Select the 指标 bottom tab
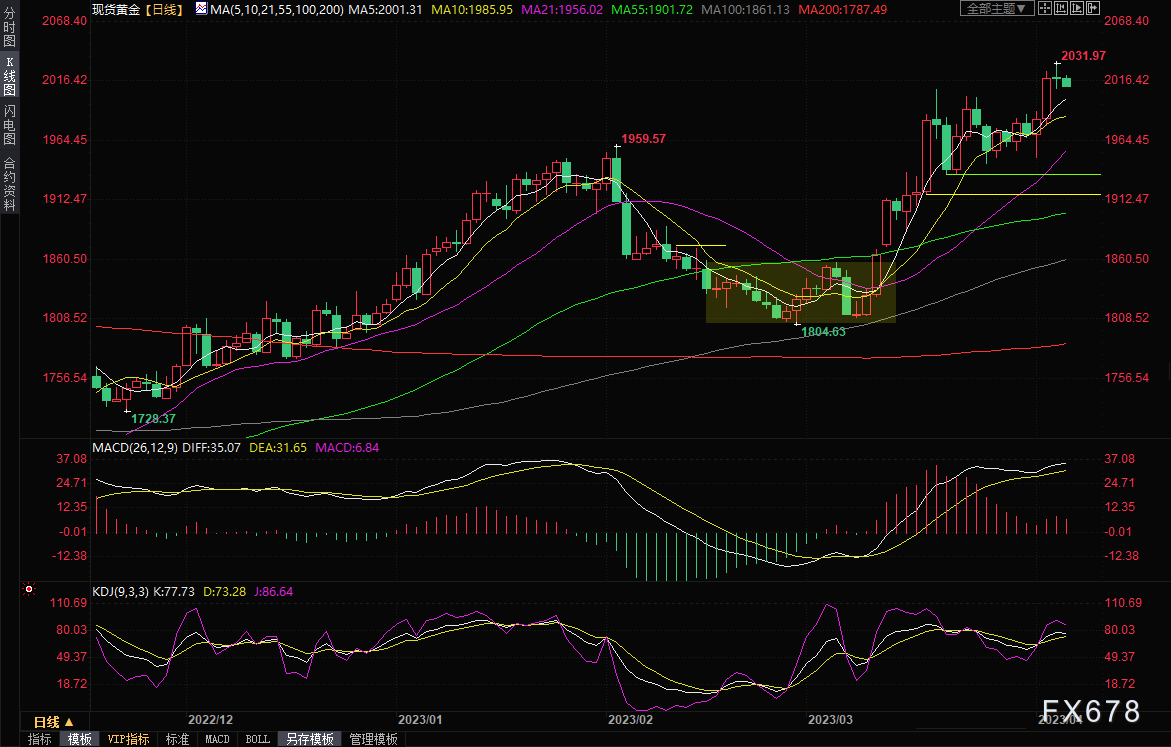1171x747 pixels. coord(40,739)
